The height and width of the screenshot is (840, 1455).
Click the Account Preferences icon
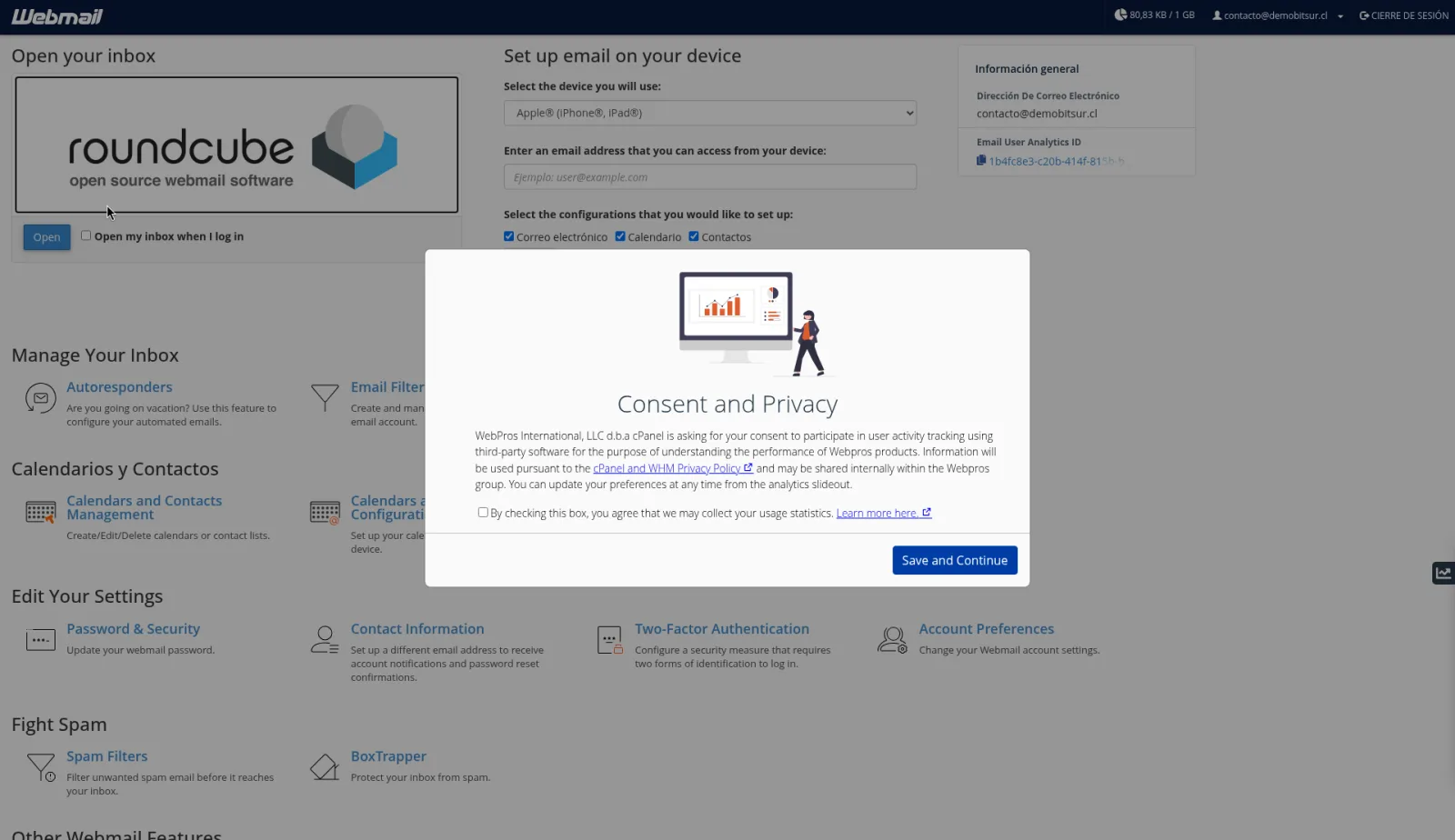coord(892,640)
